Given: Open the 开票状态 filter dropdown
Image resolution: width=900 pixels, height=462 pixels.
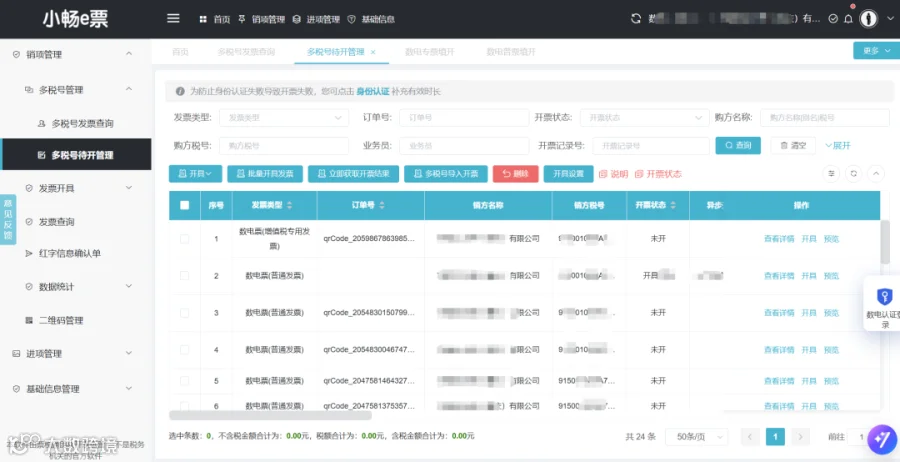Looking at the screenshot, I should point(645,118).
